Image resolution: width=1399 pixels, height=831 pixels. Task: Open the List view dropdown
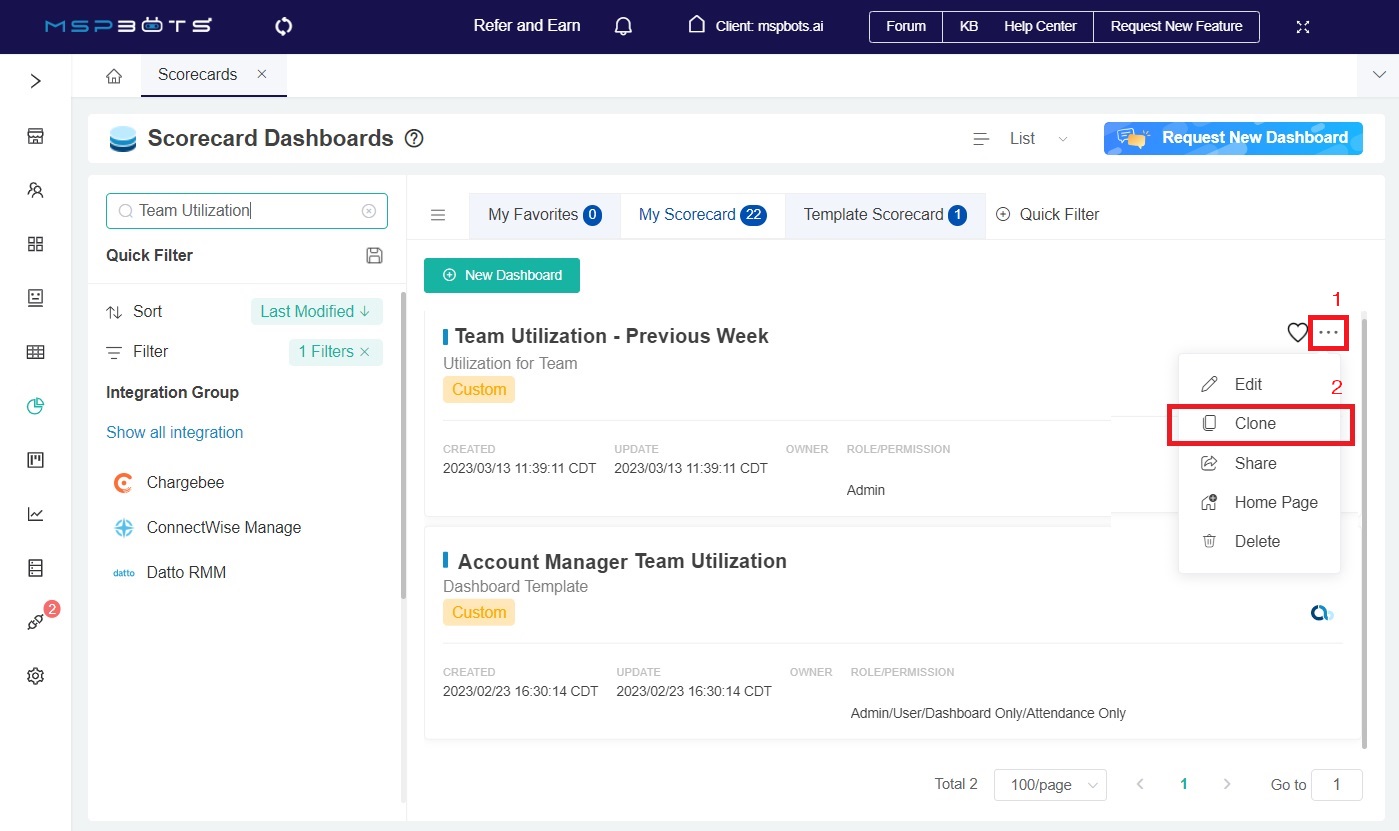[x=1022, y=139]
